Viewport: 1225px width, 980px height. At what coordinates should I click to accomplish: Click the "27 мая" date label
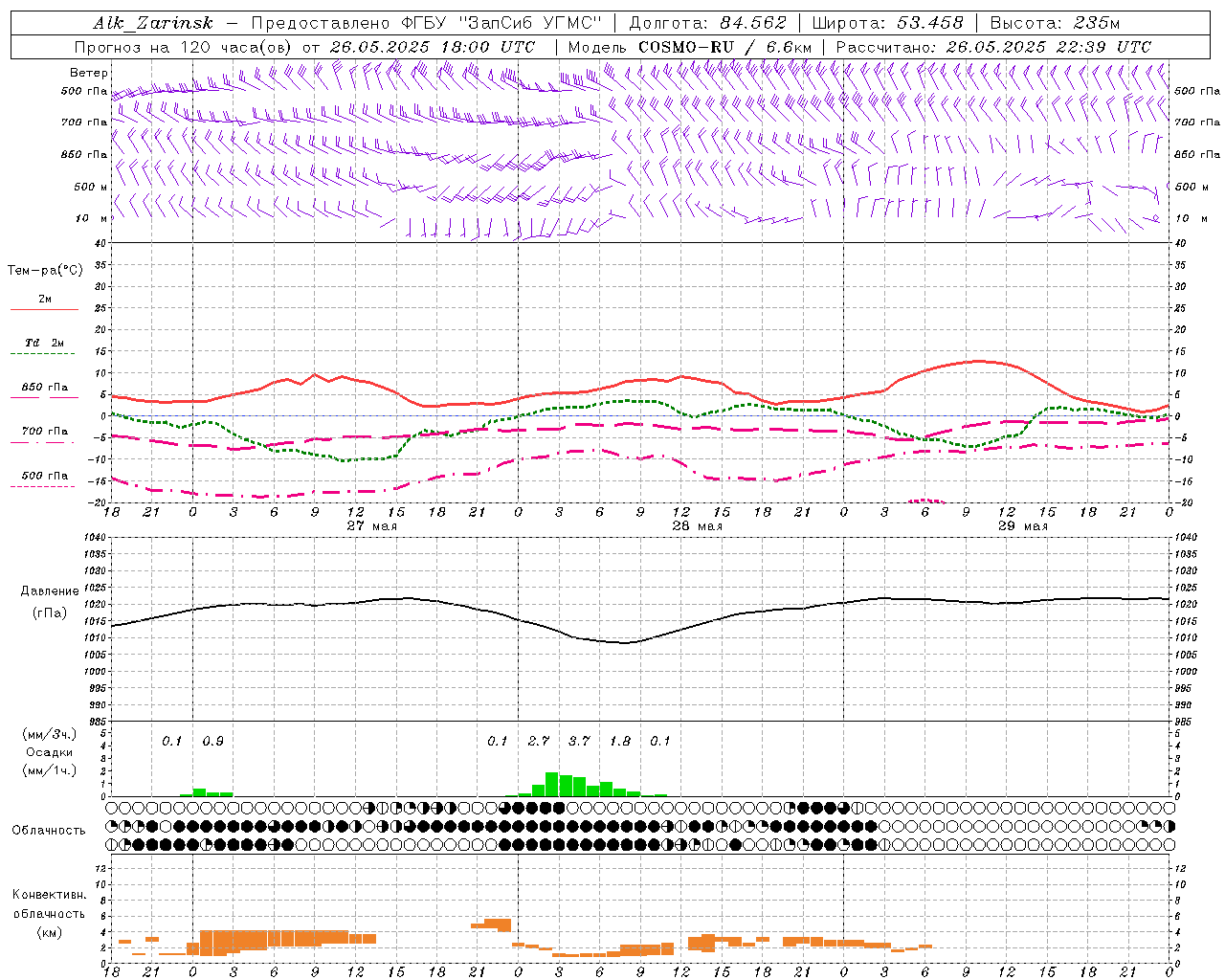click(371, 526)
